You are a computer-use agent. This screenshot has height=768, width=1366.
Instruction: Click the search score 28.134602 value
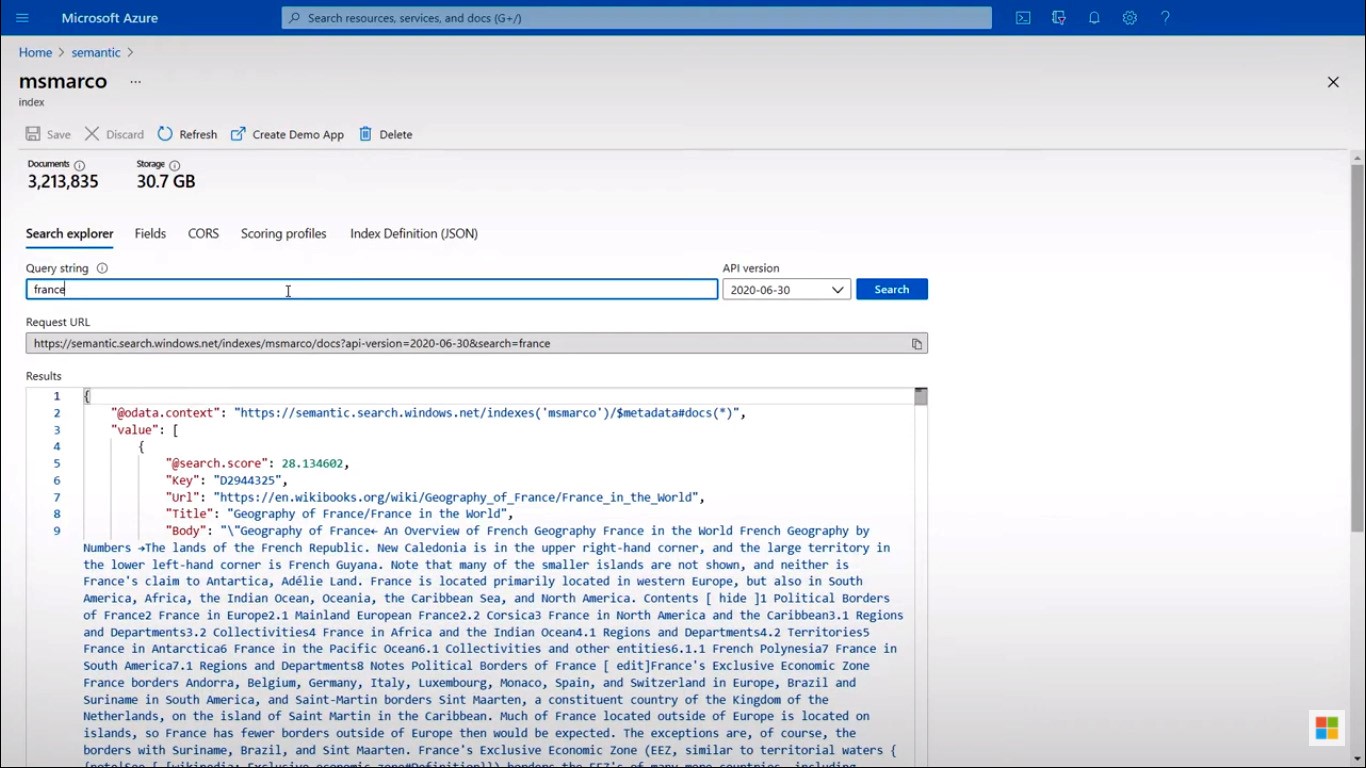[x=312, y=464]
